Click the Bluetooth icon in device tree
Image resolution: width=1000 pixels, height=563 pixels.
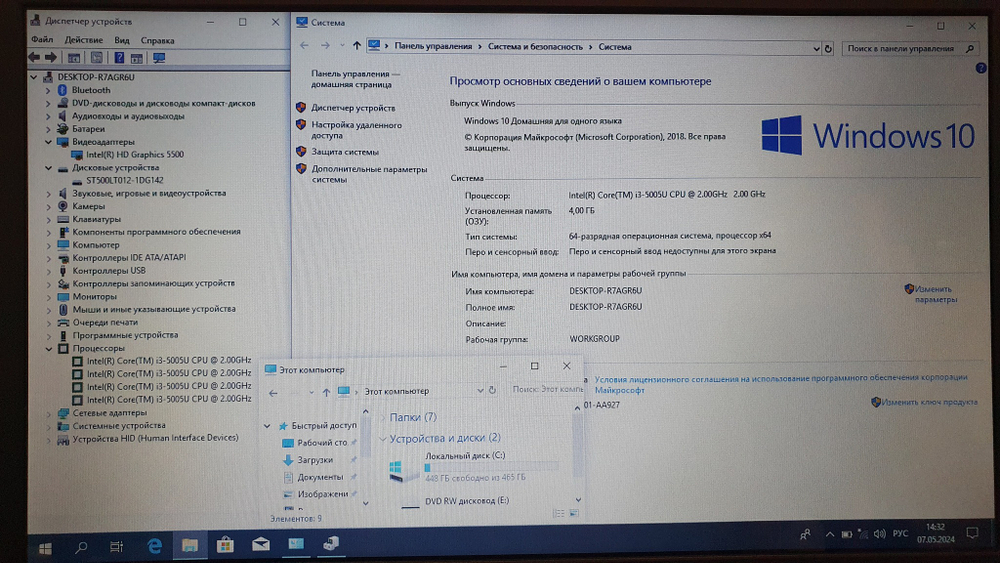click(x=62, y=90)
